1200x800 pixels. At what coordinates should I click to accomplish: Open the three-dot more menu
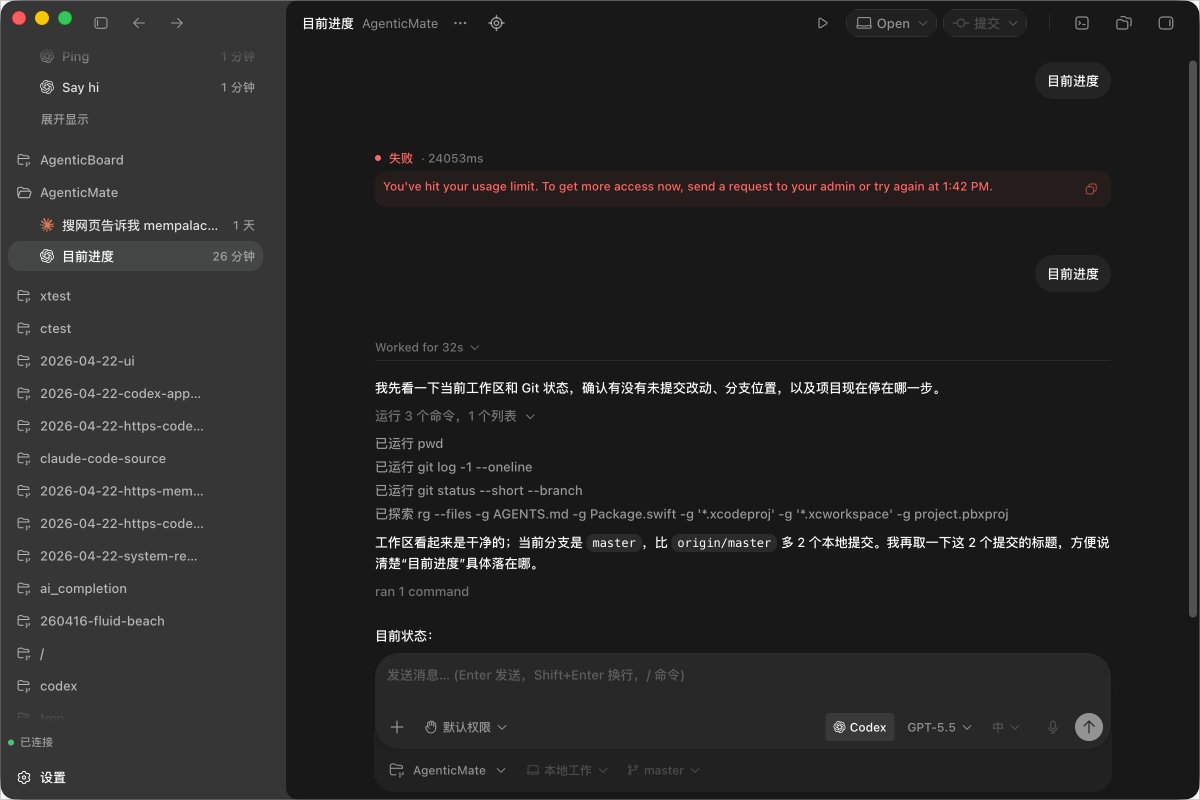pyautogui.click(x=460, y=23)
